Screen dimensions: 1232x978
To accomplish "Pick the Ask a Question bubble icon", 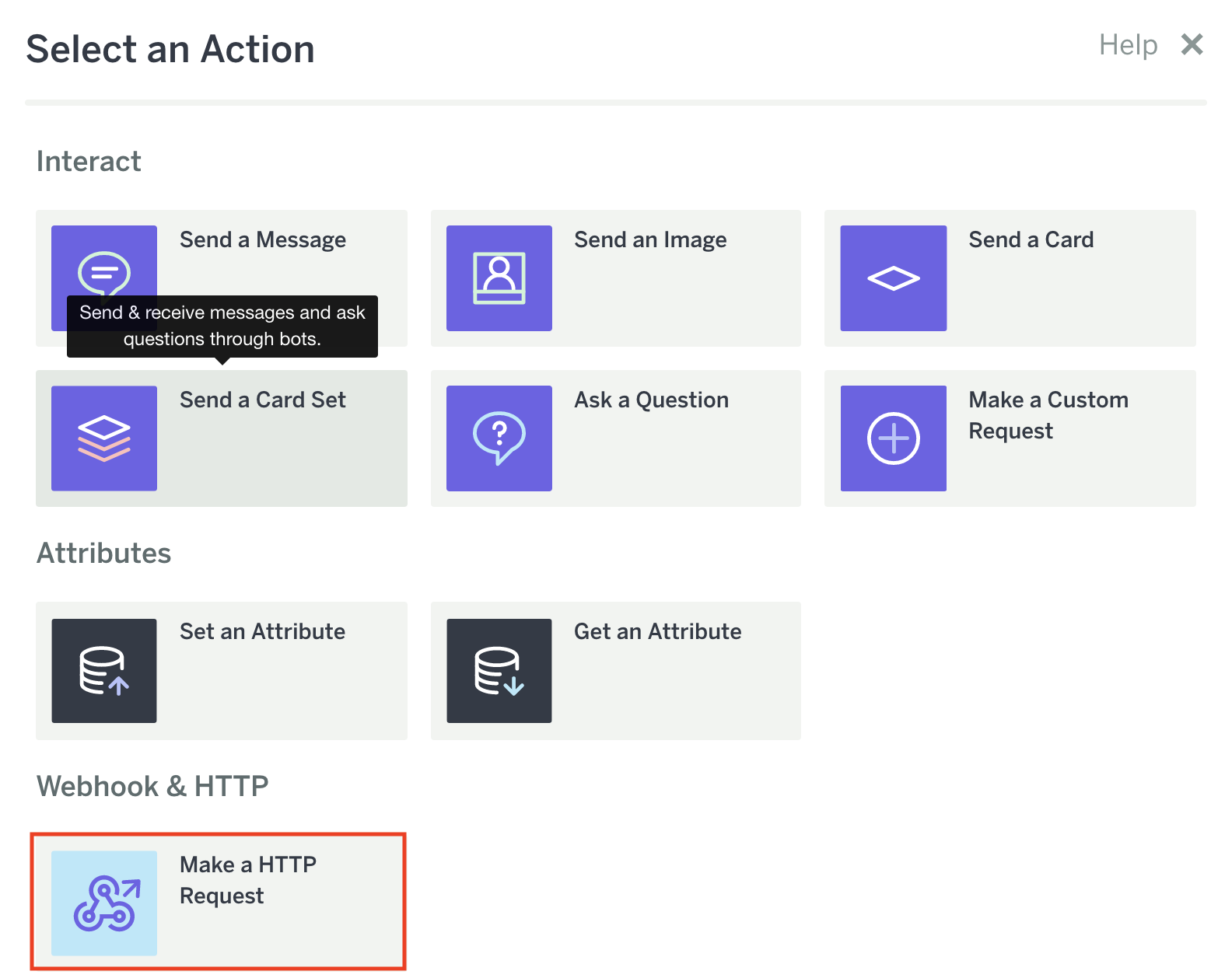I will pyautogui.click(x=499, y=438).
